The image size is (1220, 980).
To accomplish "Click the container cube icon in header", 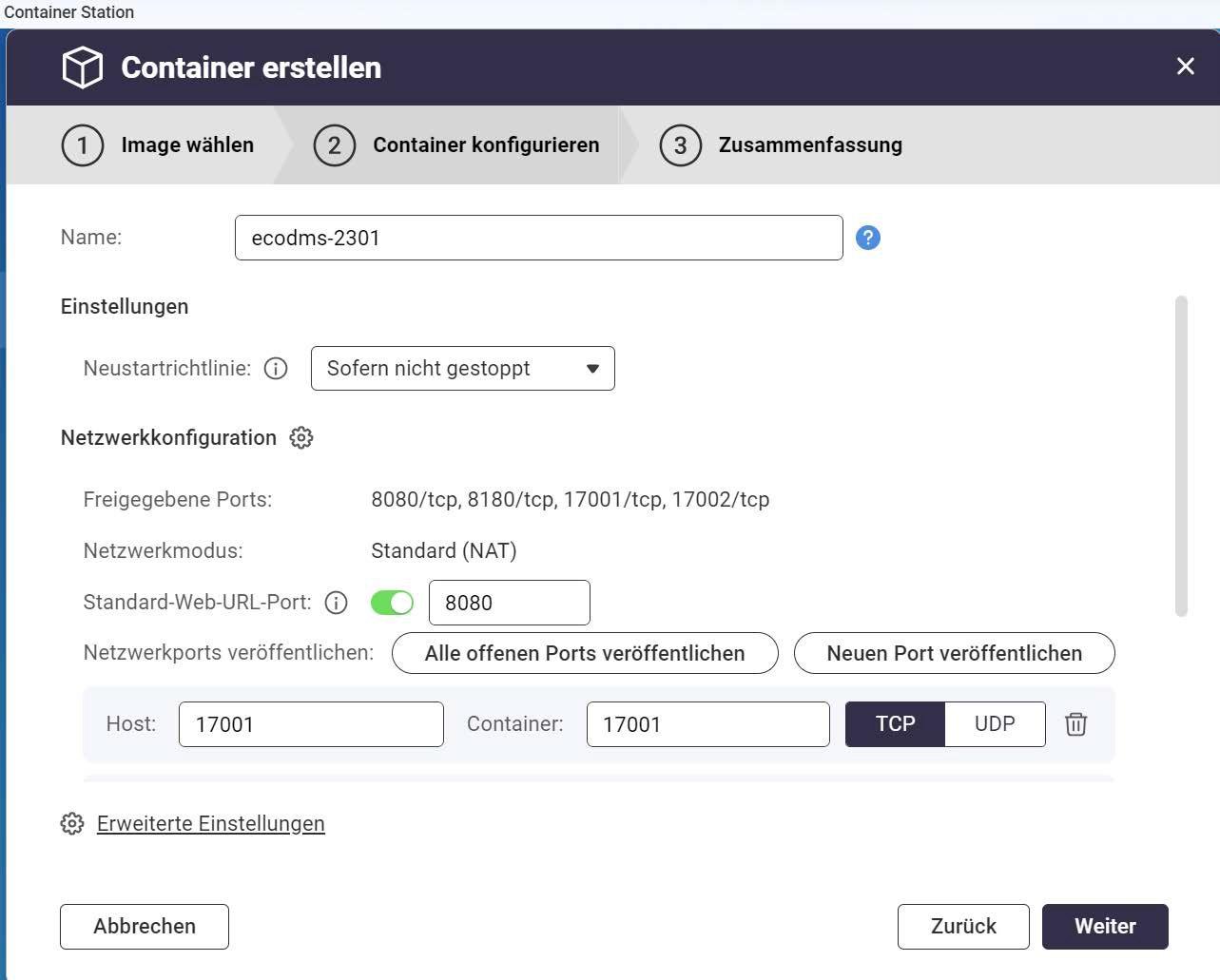I will [83, 67].
